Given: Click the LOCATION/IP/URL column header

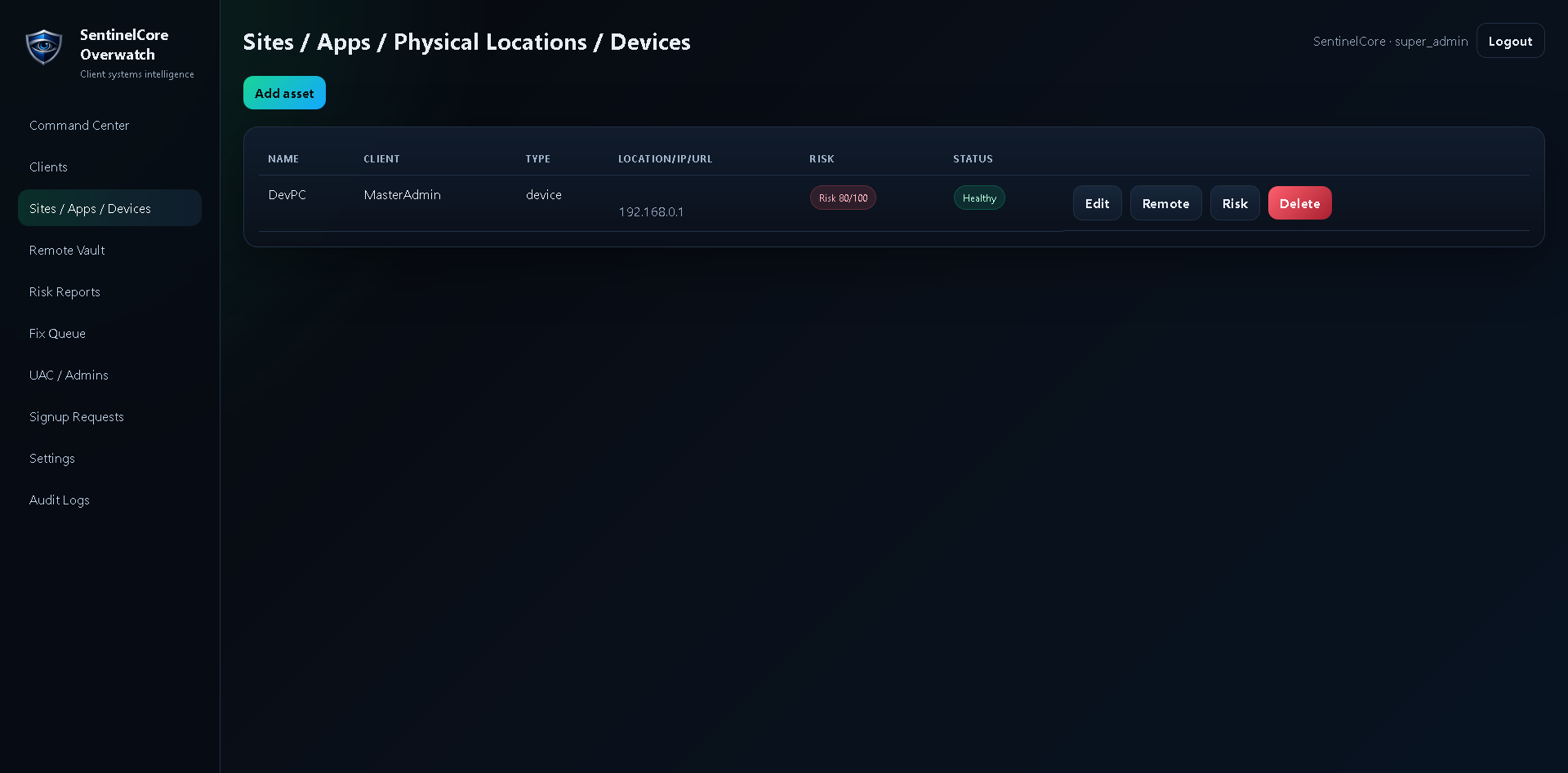Looking at the screenshot, I should [665, 158].
